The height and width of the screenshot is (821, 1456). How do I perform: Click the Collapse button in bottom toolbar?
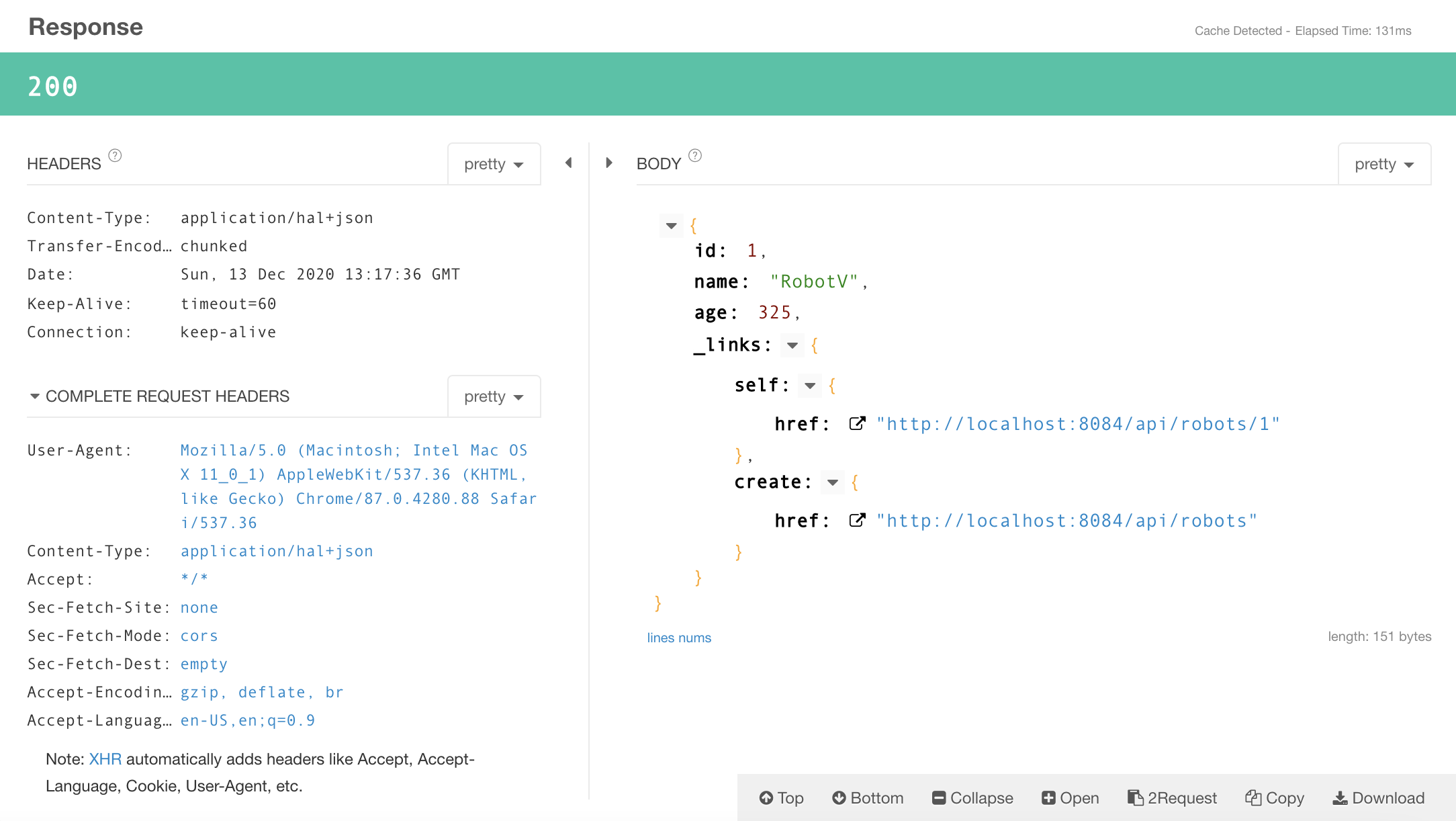[x=972, y=797]
